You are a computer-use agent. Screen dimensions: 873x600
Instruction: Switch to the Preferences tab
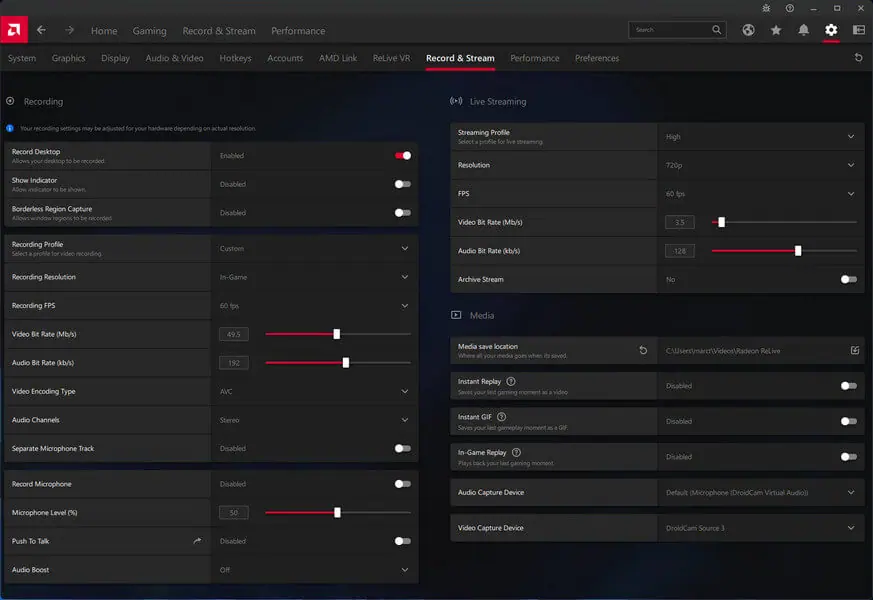click(597, 58)
